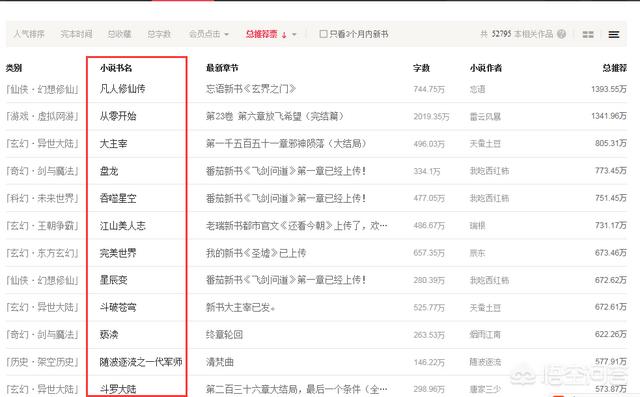Open novel 随波逐流之一代军师
The height and width of the screenshot is (397, 640).
coord(141,362)
